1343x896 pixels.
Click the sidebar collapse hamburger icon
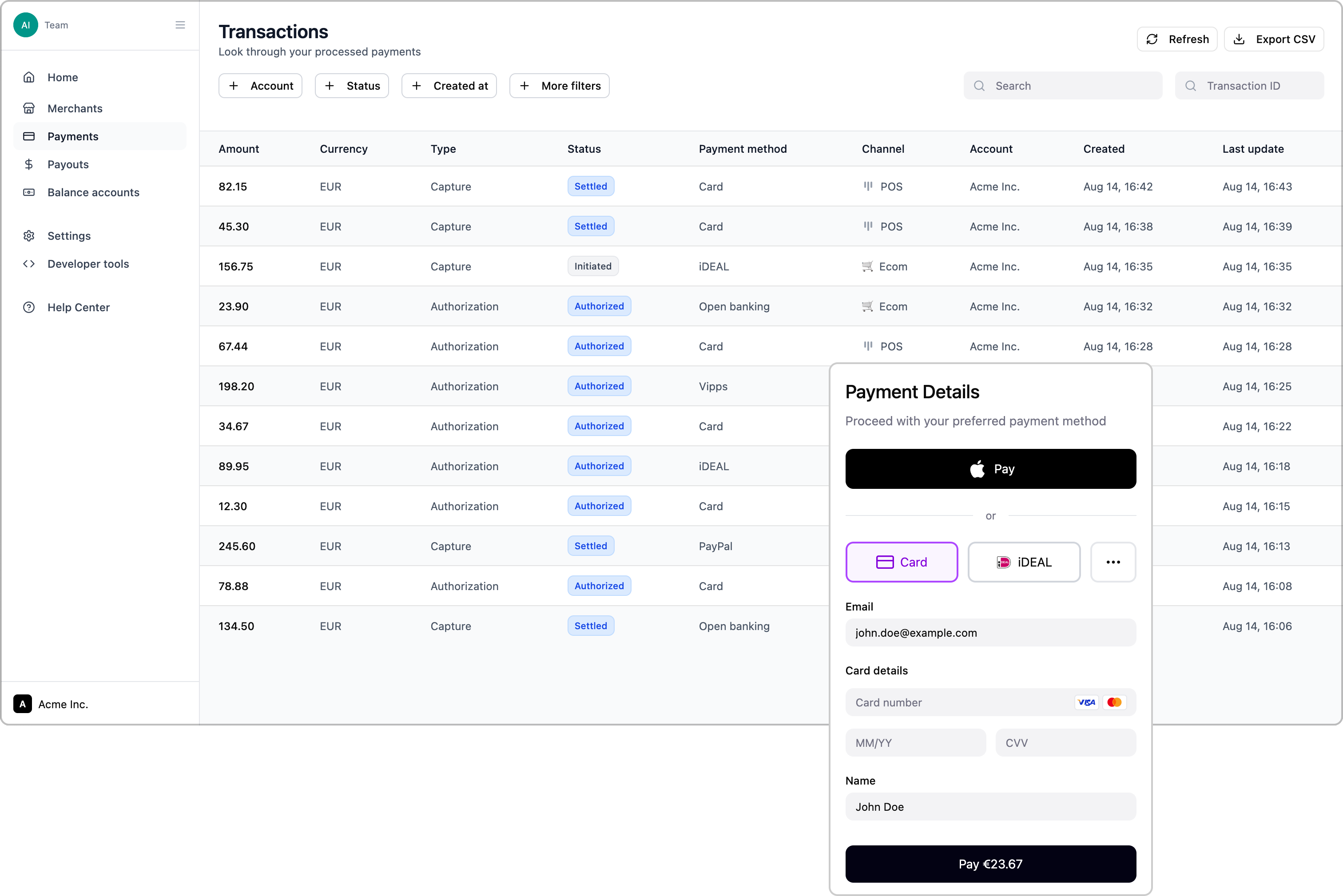point(180,25)
